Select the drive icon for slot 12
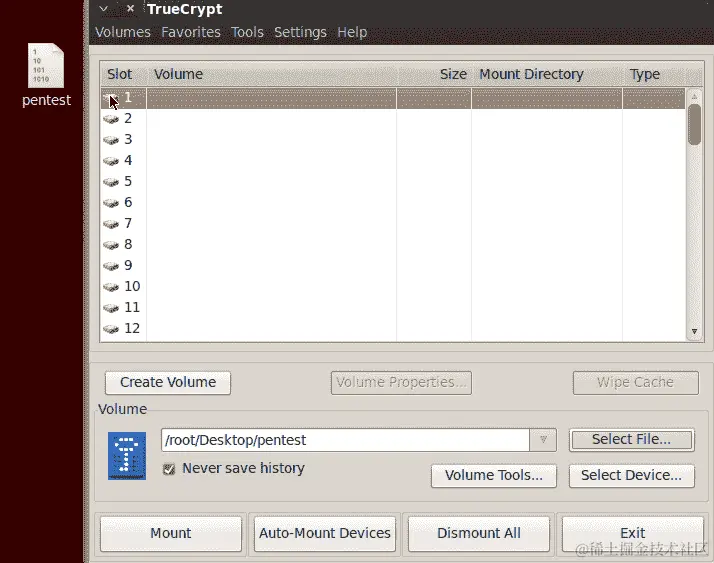Image resolution: width=714 pixels, height=563 pixels. click(x=111, y=329)
